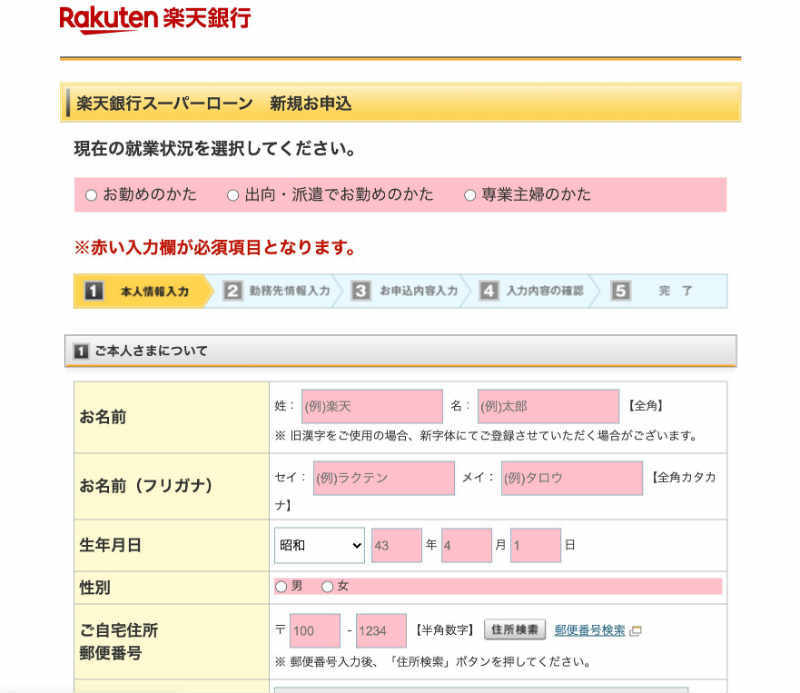Image resolution: width=800 pixels, height=693 pixels.
Task: Click the birth year field before 年
Action: [397, 545]
